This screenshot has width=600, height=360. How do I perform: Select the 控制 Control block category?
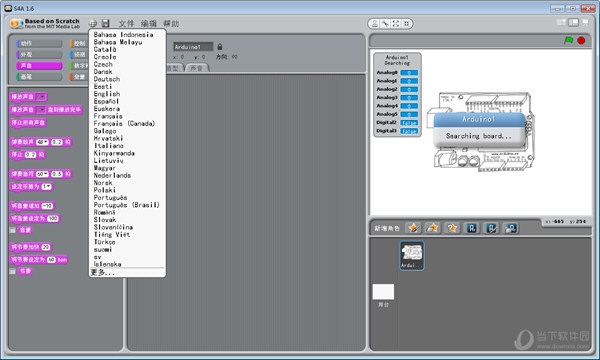pyautogui.click(x=79, y=44)
